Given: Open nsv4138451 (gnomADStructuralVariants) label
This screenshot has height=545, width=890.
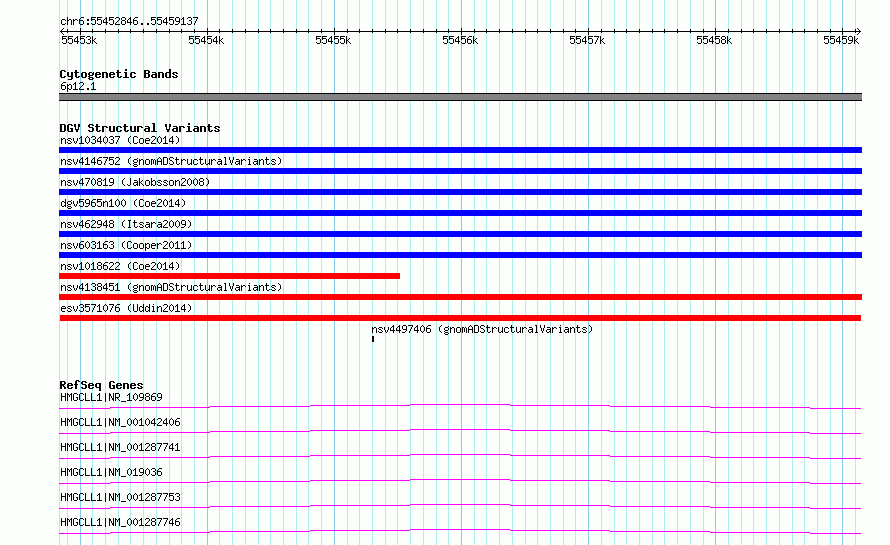Looking at the screenshot, I should (x=171, y=287).
